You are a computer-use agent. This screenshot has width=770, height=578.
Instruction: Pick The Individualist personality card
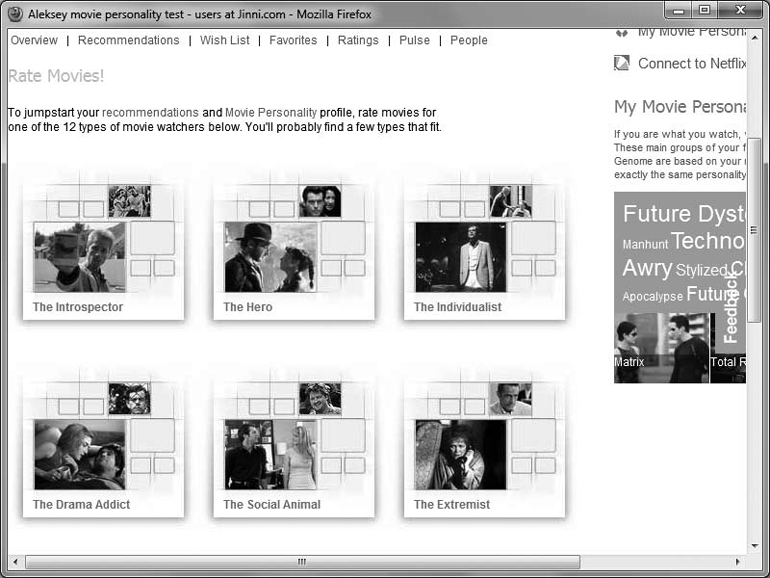pos(484,251)
